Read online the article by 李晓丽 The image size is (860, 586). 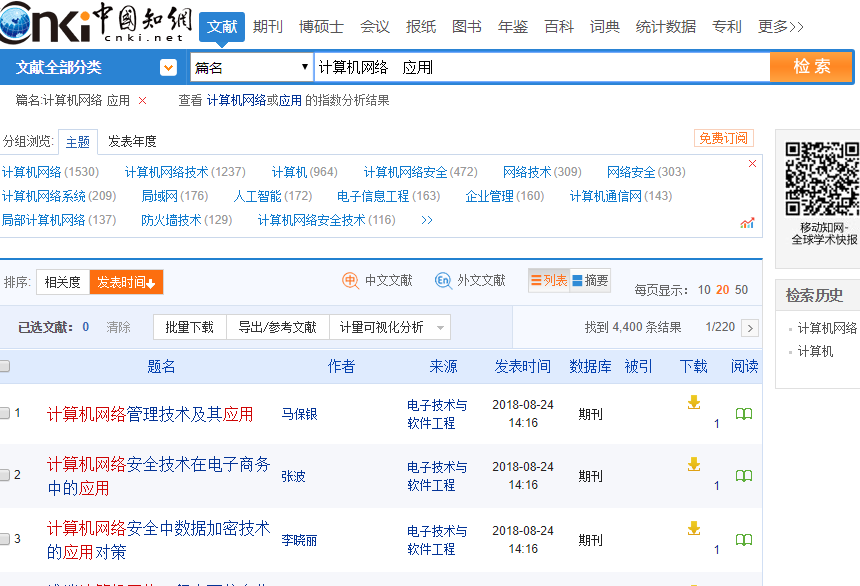(x=744, y=540)
